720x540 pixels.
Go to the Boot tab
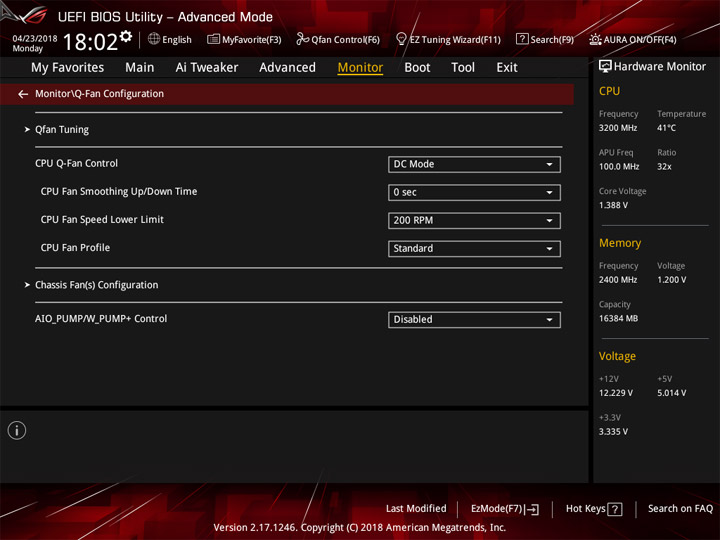(x=417, y=68)
